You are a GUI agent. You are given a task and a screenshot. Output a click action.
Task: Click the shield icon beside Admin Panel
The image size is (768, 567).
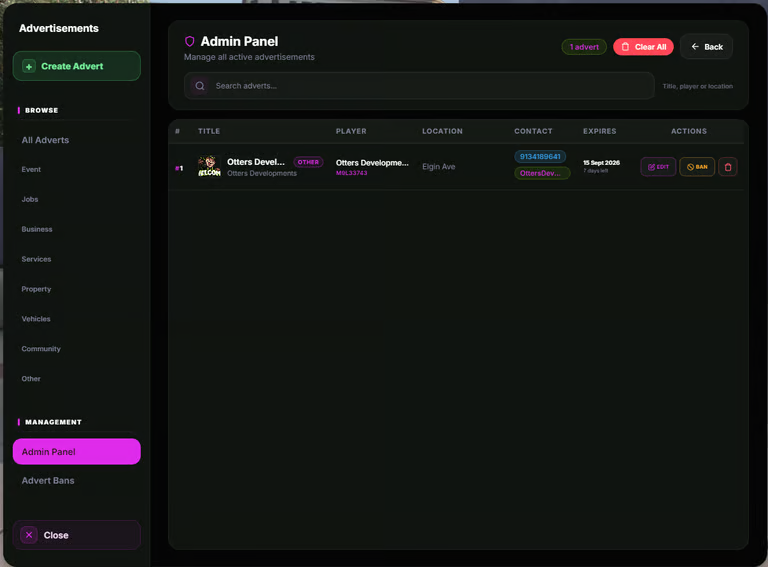coord(190,42)
